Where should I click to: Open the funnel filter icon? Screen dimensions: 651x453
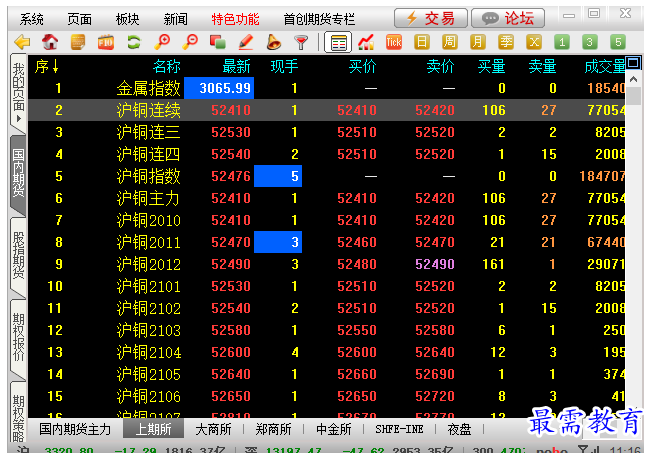click(x=301, y=42)
